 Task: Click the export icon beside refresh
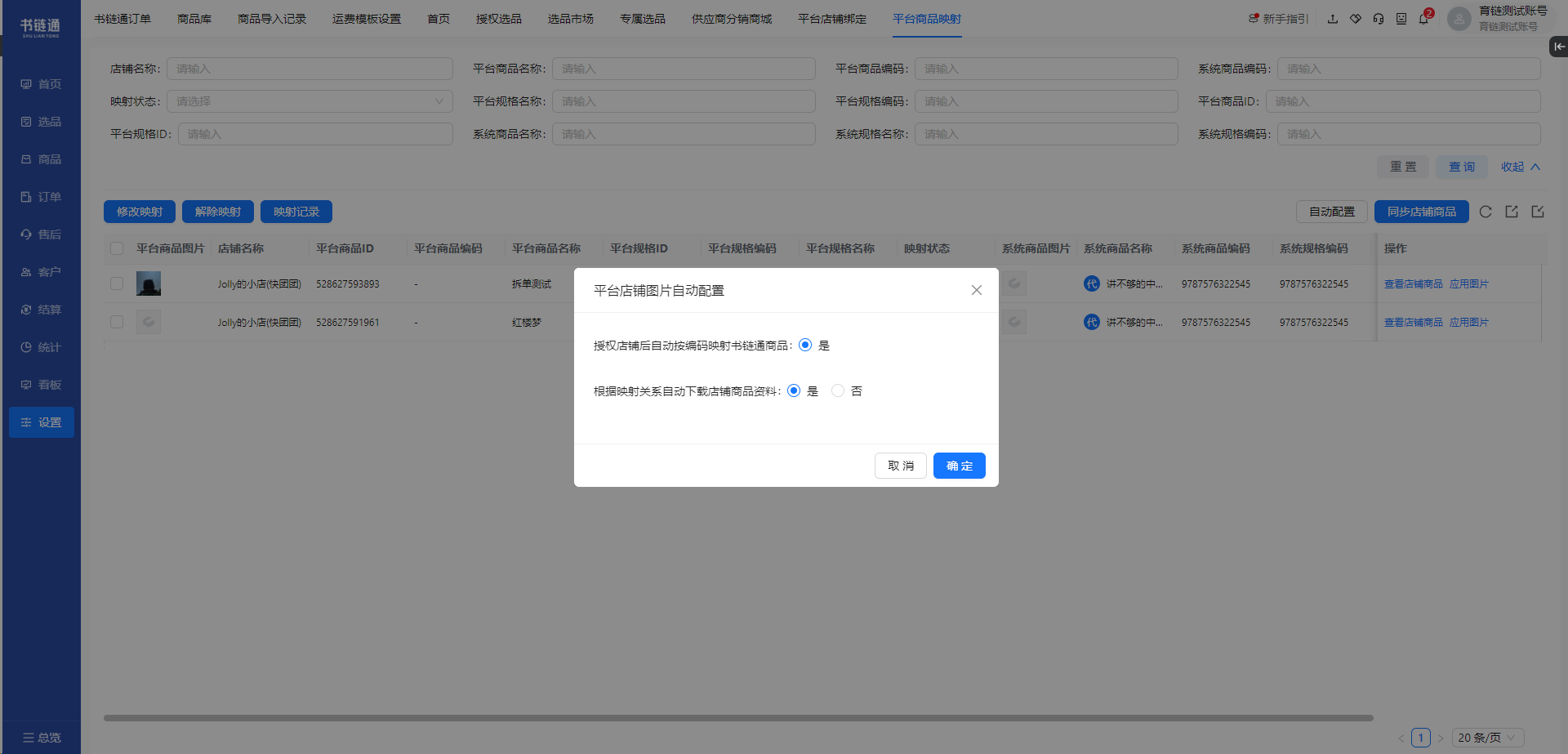[x=1512, y=212]
